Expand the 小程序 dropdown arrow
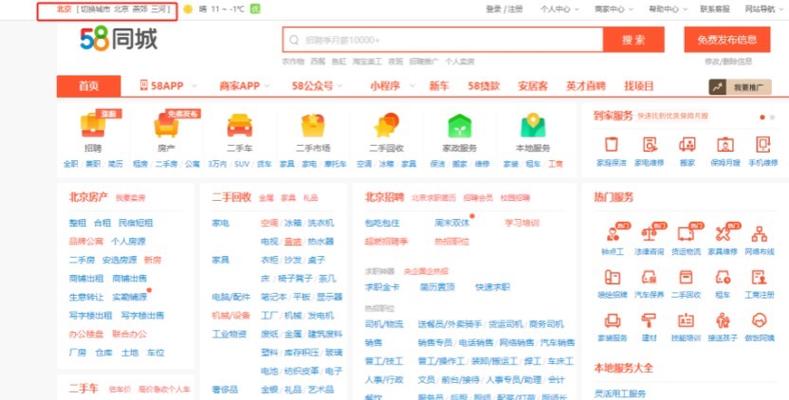Viewport: 789px width, 400px height. click(x=412, y=86)
